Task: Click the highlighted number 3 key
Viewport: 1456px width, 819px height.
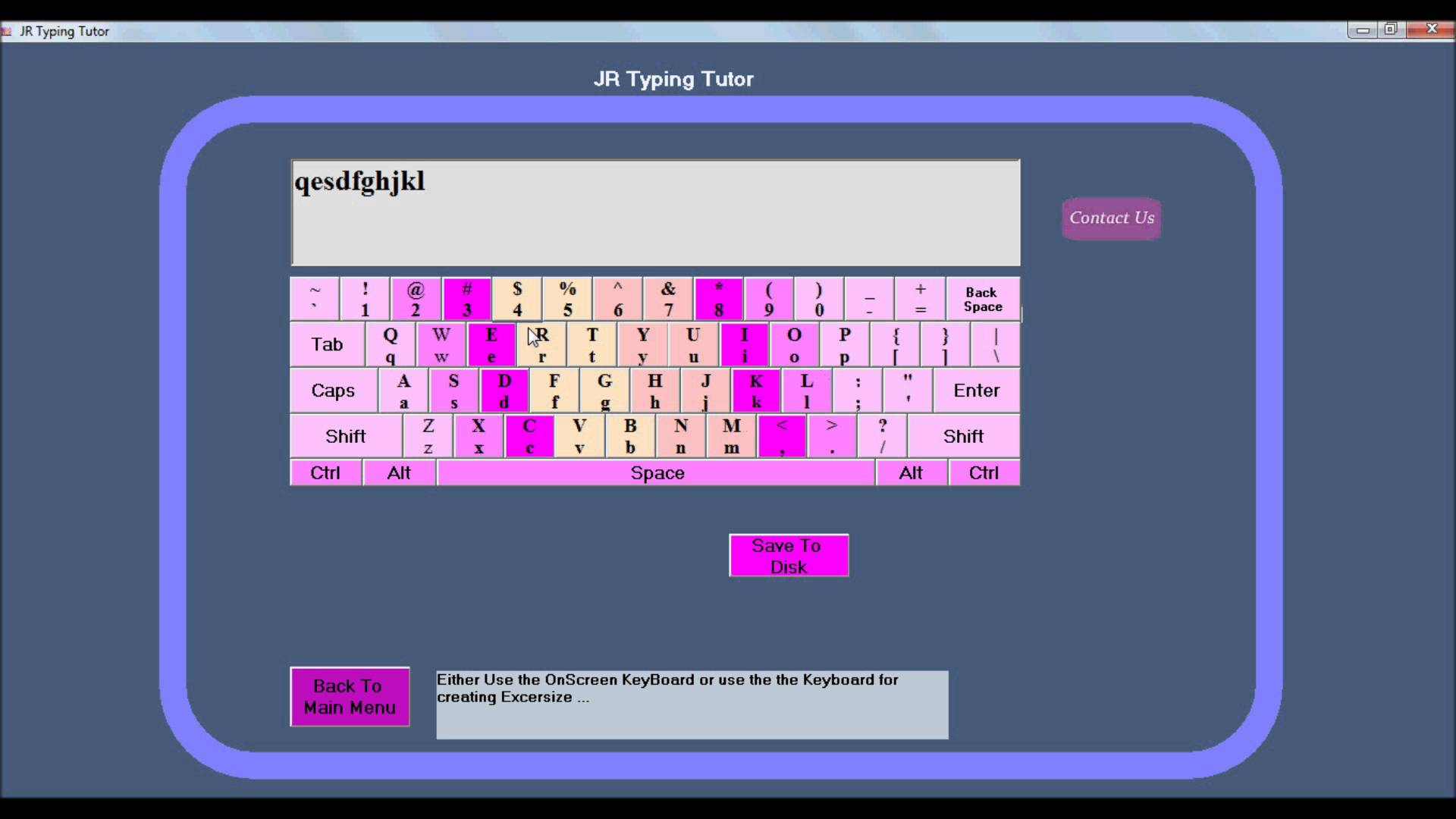Action: tap(466, 298)
